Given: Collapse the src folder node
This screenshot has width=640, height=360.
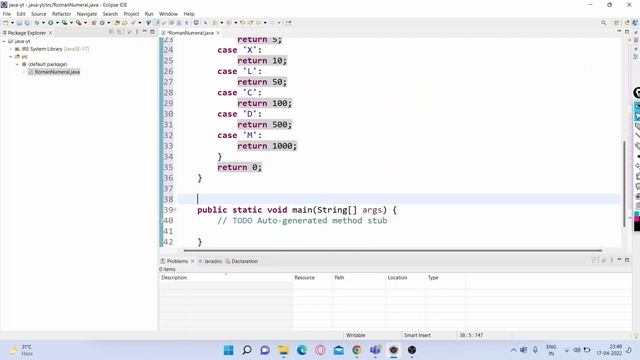Looking at the screenshot, I should coord(11,57).
